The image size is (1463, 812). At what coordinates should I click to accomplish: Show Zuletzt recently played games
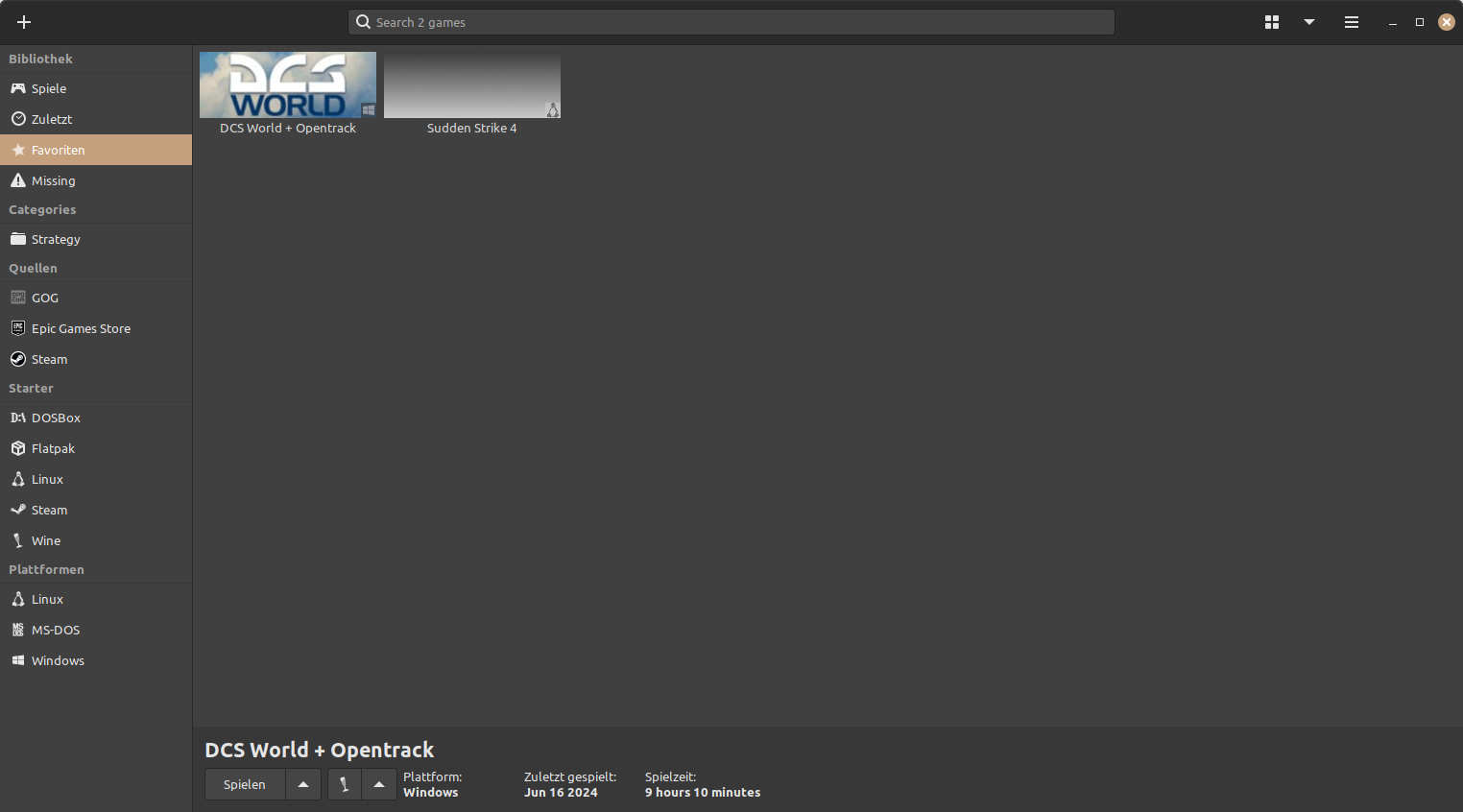click(96, 119)
